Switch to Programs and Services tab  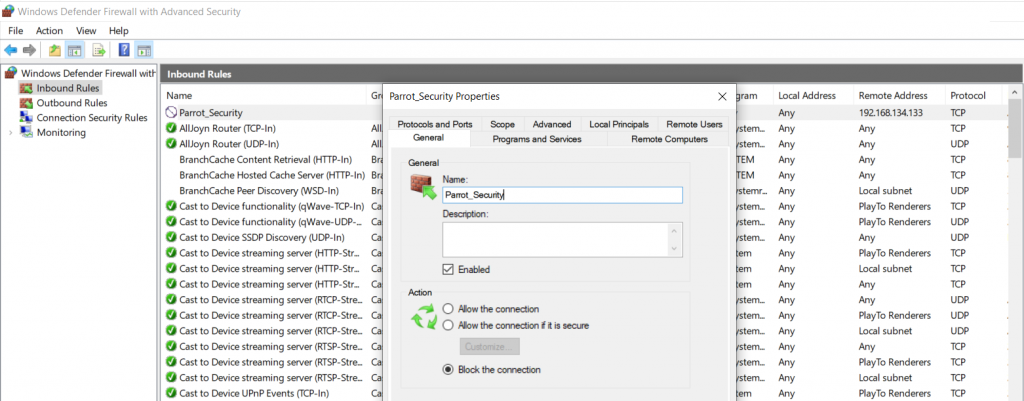click(x=537, y=138)
